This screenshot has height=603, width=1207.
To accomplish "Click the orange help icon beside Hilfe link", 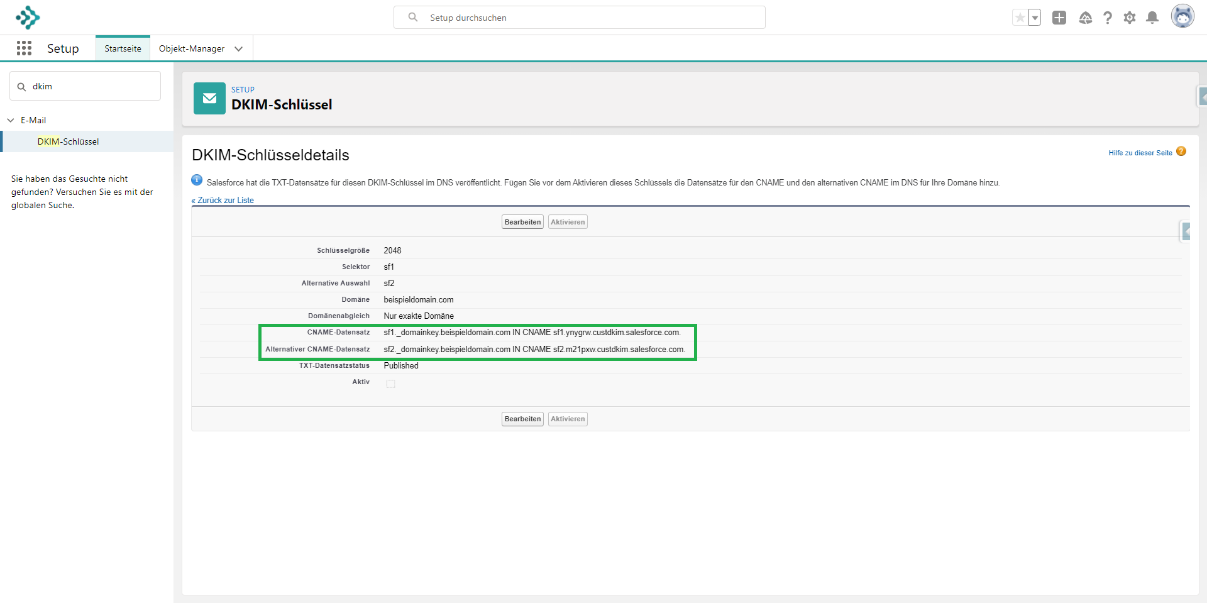I will (1181, 152).
